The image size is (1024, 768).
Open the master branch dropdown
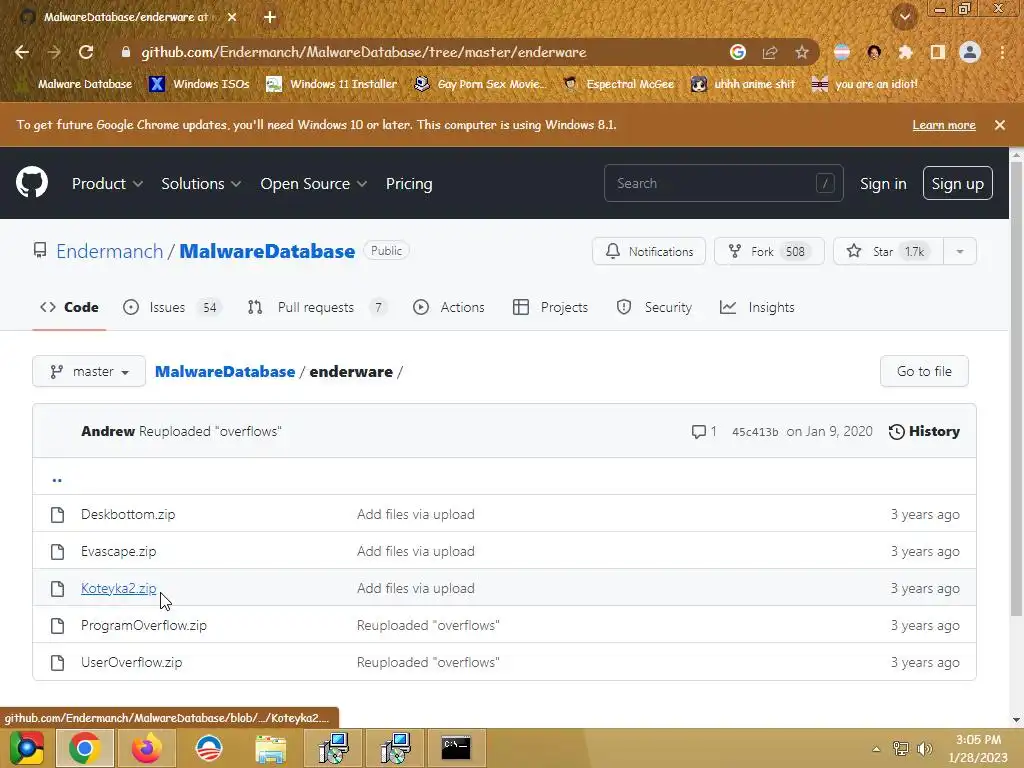point(89,372)
